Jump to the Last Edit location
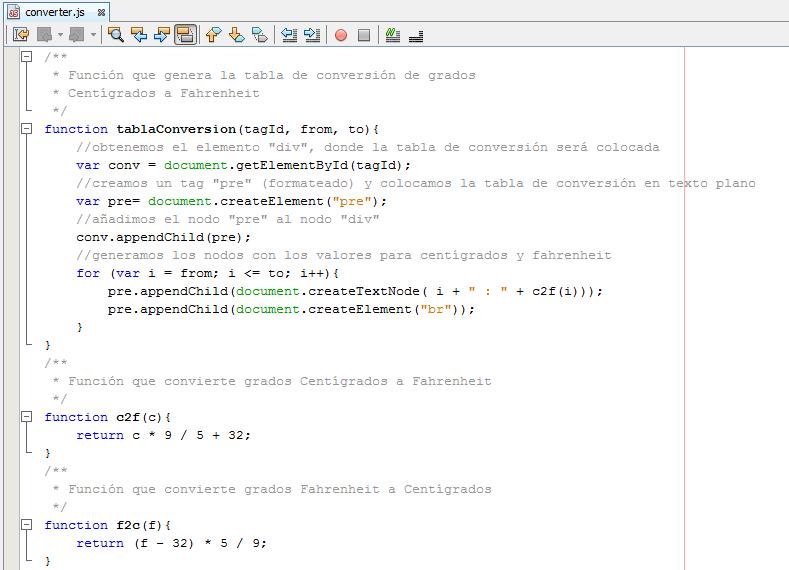Screen dimensions: 789x570 pos(21,35)
